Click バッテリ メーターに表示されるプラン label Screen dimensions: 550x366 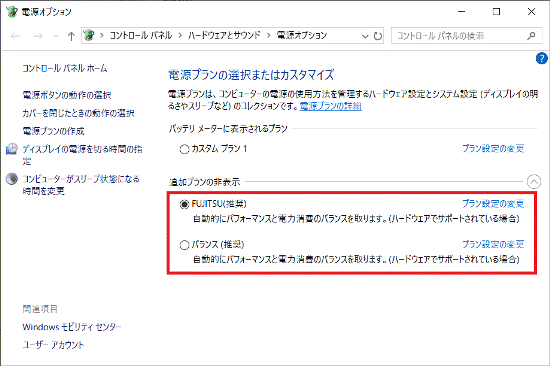click(x=228, y=129)
